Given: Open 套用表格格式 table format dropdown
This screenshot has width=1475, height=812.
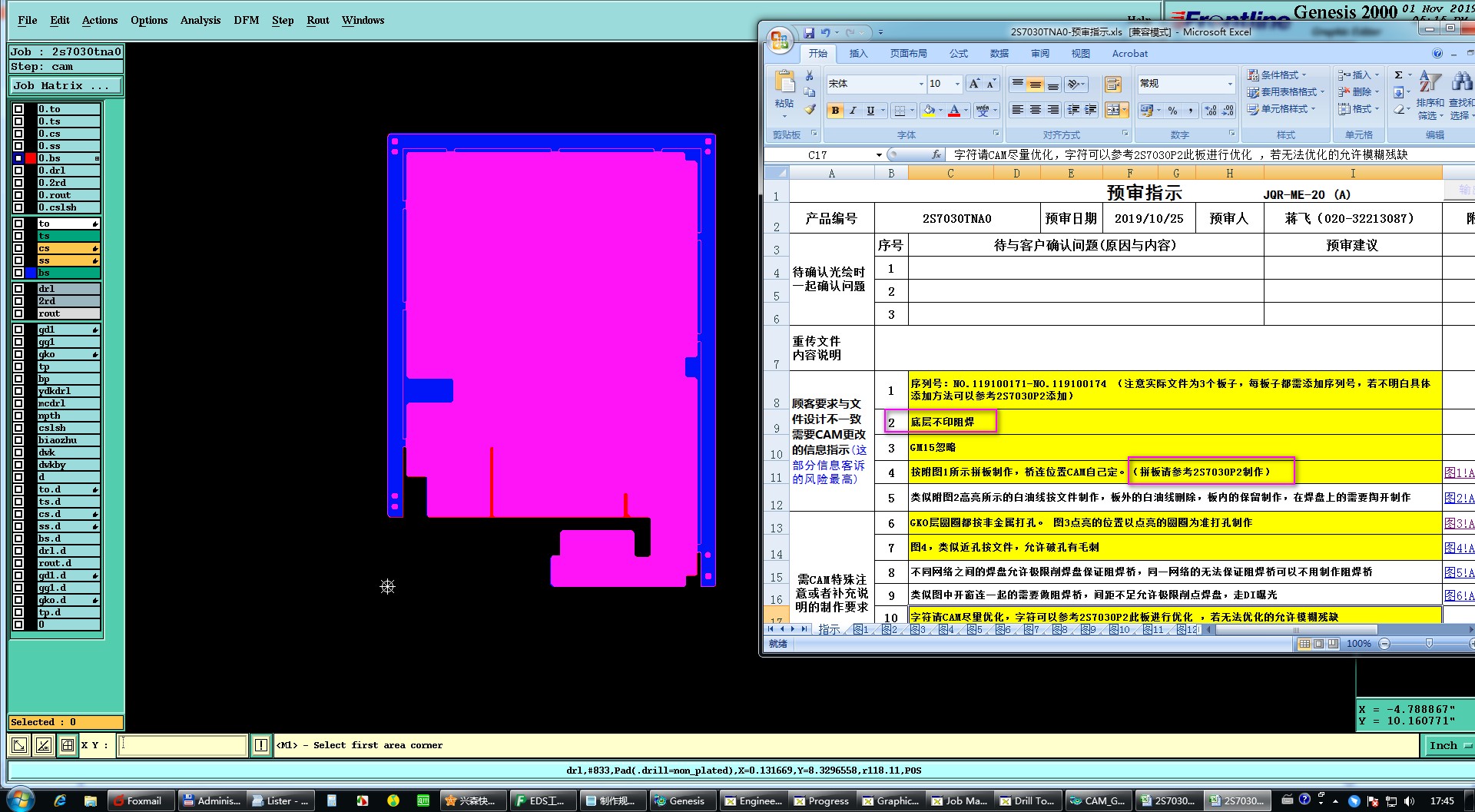Looking at the screenshot, I should (x=1286, y=91).
